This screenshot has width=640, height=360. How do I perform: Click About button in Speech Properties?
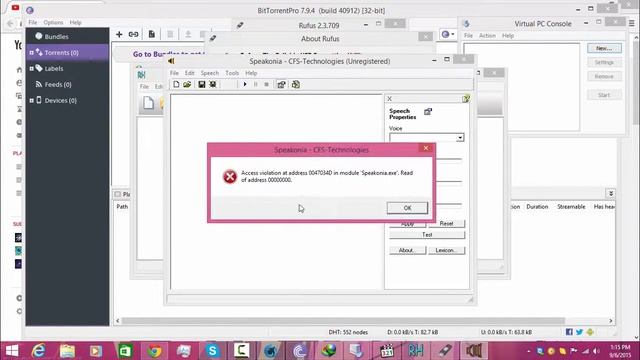(x=407, y=250)
